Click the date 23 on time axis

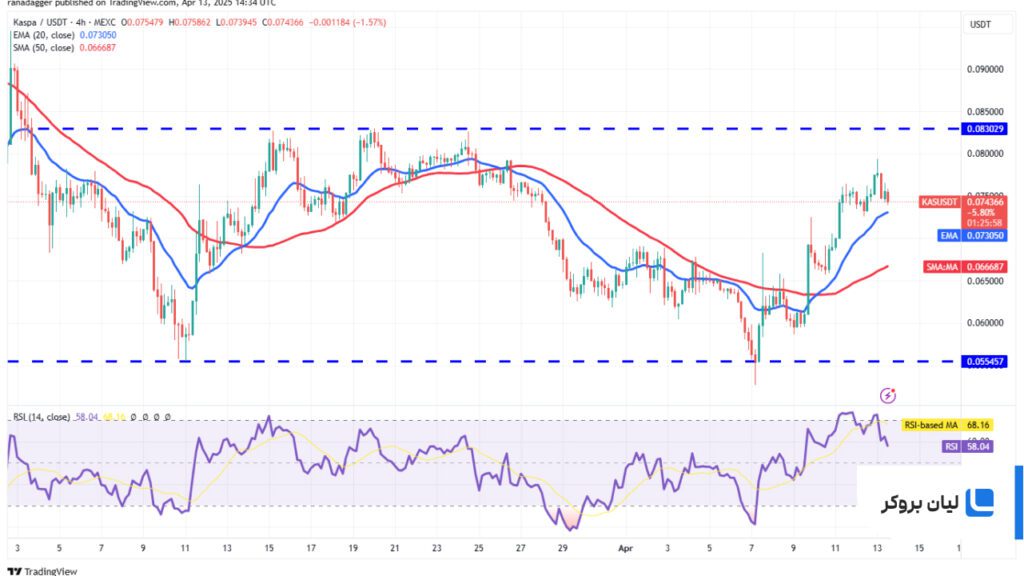point(436,549)
